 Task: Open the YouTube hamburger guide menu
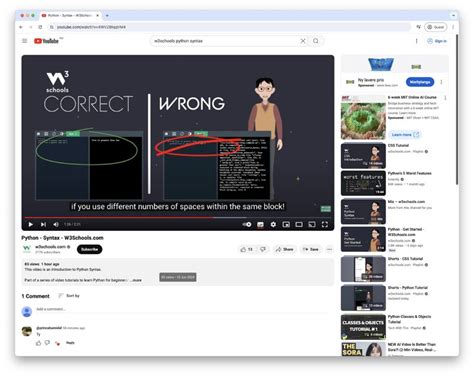[25, 41]
